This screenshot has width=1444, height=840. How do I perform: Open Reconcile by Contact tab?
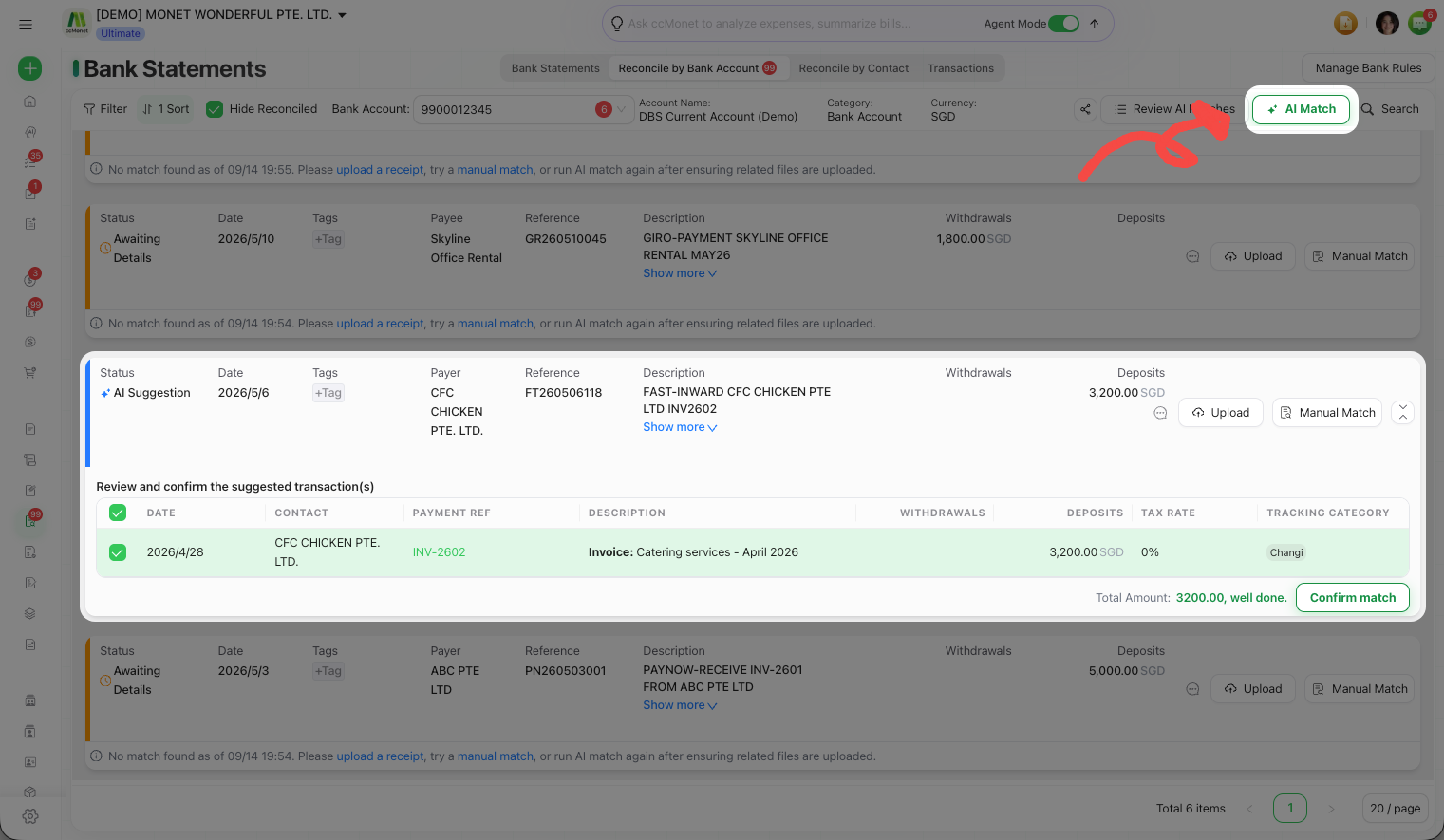853,68
